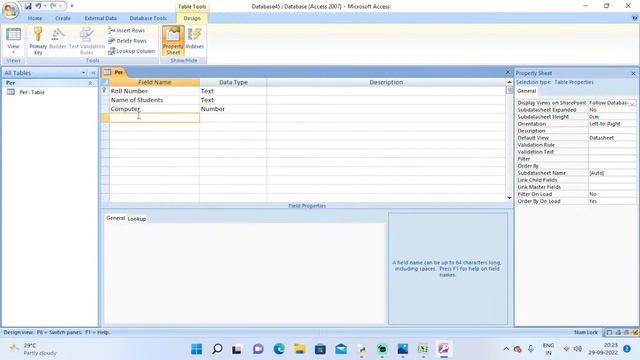Image resolution: width=640 pixels, height=360 pixels.
Task: Click Filter On Load value
Action: click(612, 194)
